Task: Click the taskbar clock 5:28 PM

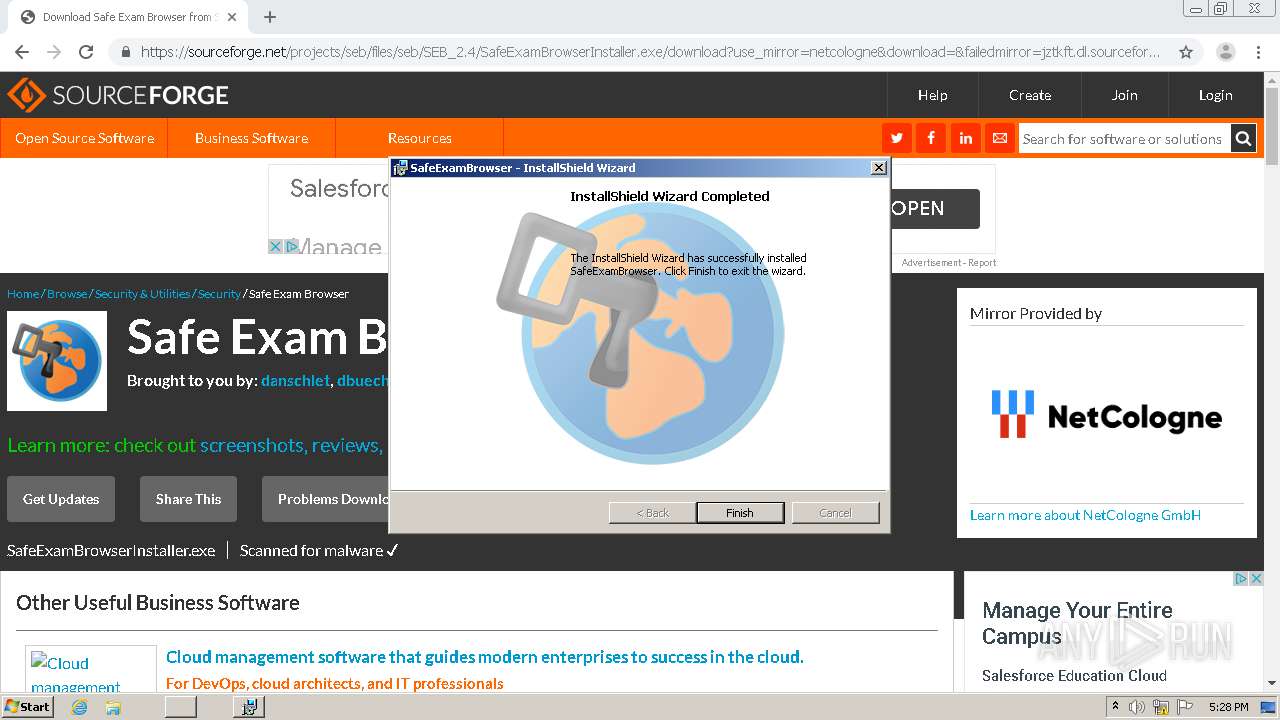Action: click(x=1228, y=707)
